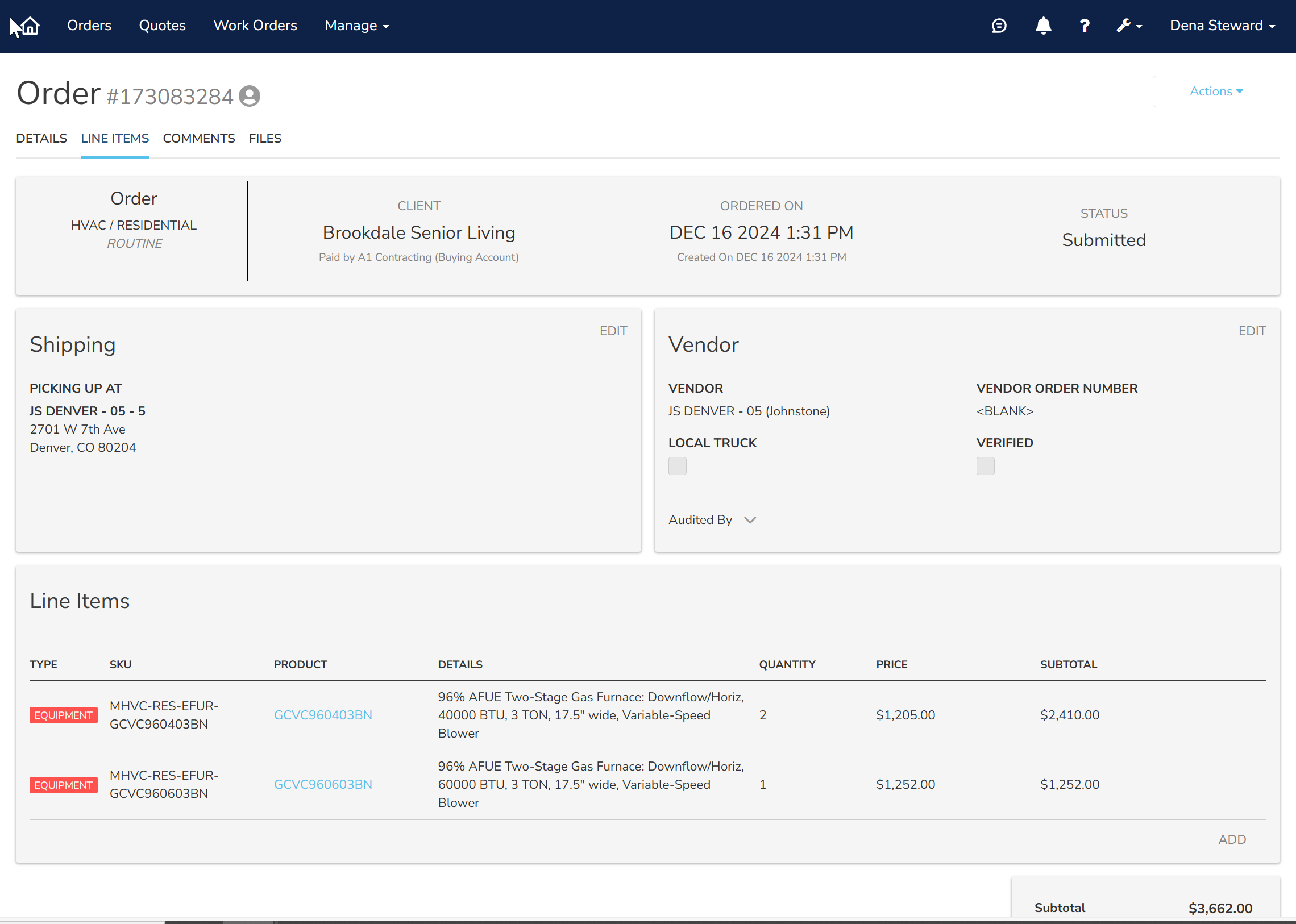Switch to the Comments tab

click(198, 138)
